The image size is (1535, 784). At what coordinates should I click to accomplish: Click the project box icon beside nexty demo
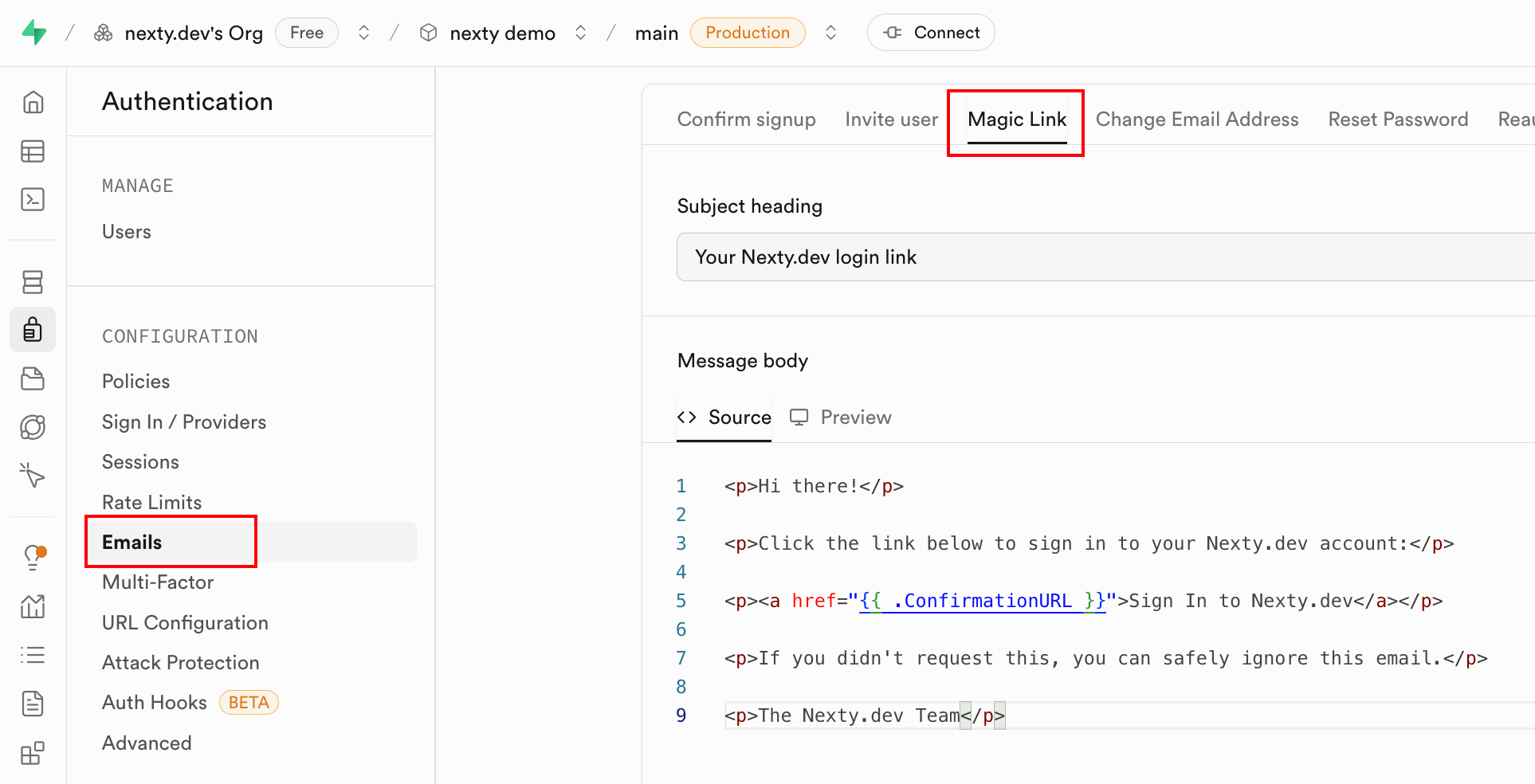coord(429,33)
